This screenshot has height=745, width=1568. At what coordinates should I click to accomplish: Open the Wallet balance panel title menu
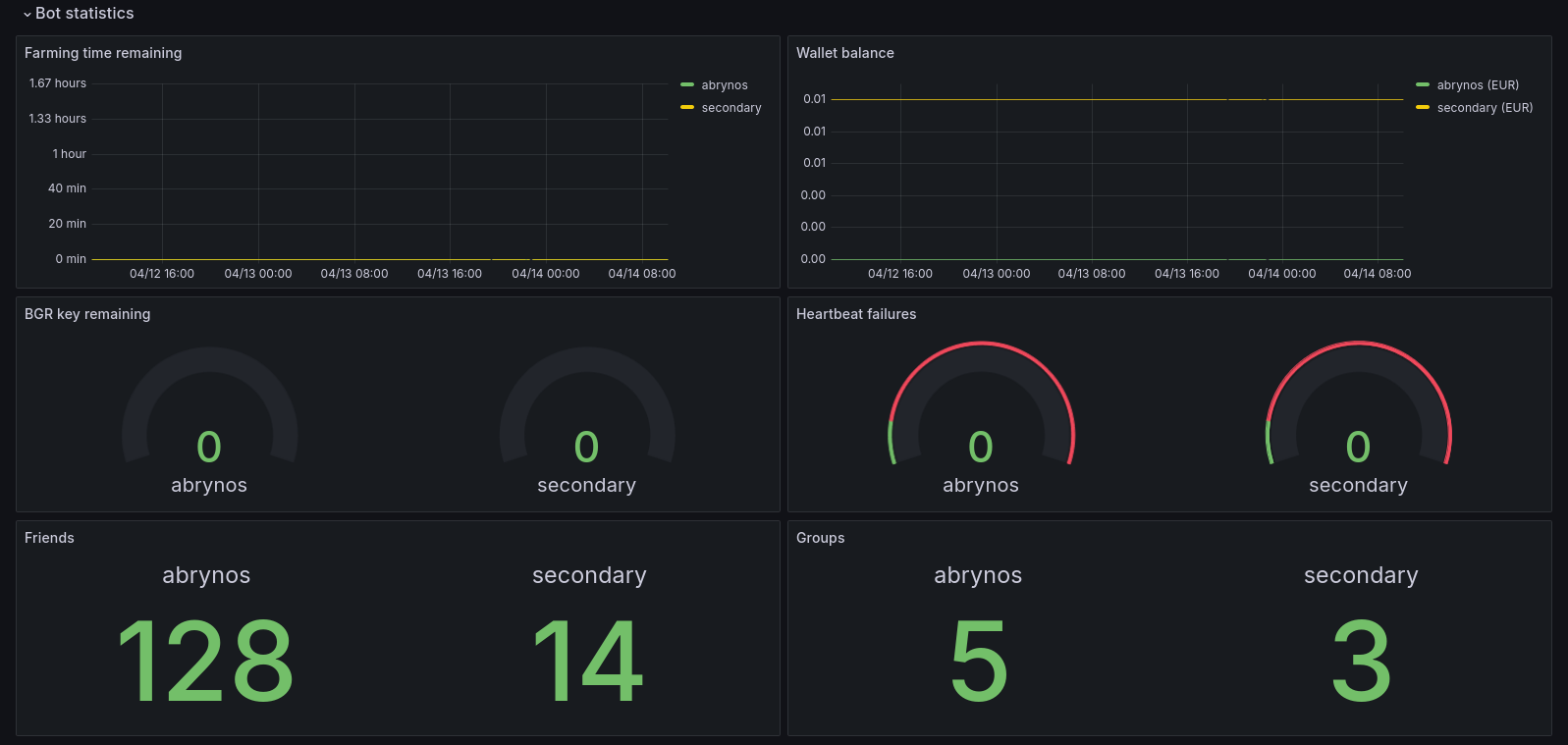click(x=845, y=53)
